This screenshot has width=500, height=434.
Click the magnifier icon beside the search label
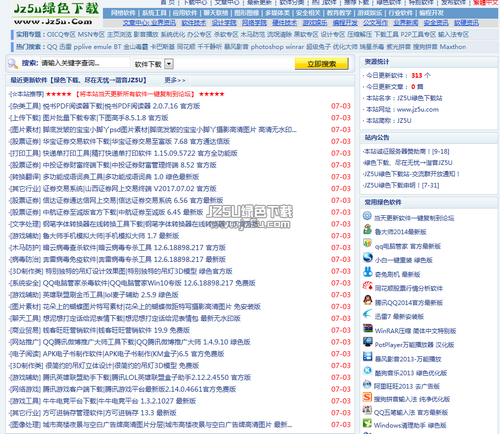point(13,63)
